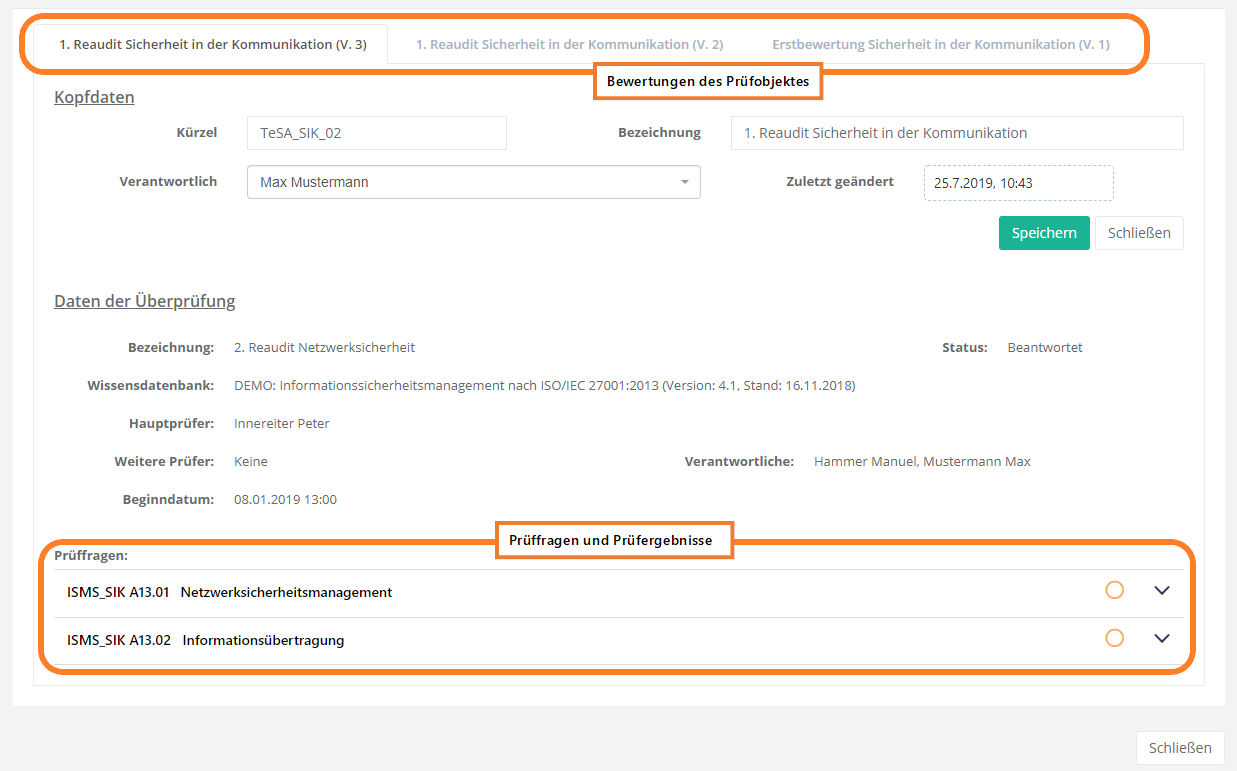This screenshot has height=771, width=1237.
Task: Switch to the Reaudit V. 3 tab
Action: tap(213, 45)
